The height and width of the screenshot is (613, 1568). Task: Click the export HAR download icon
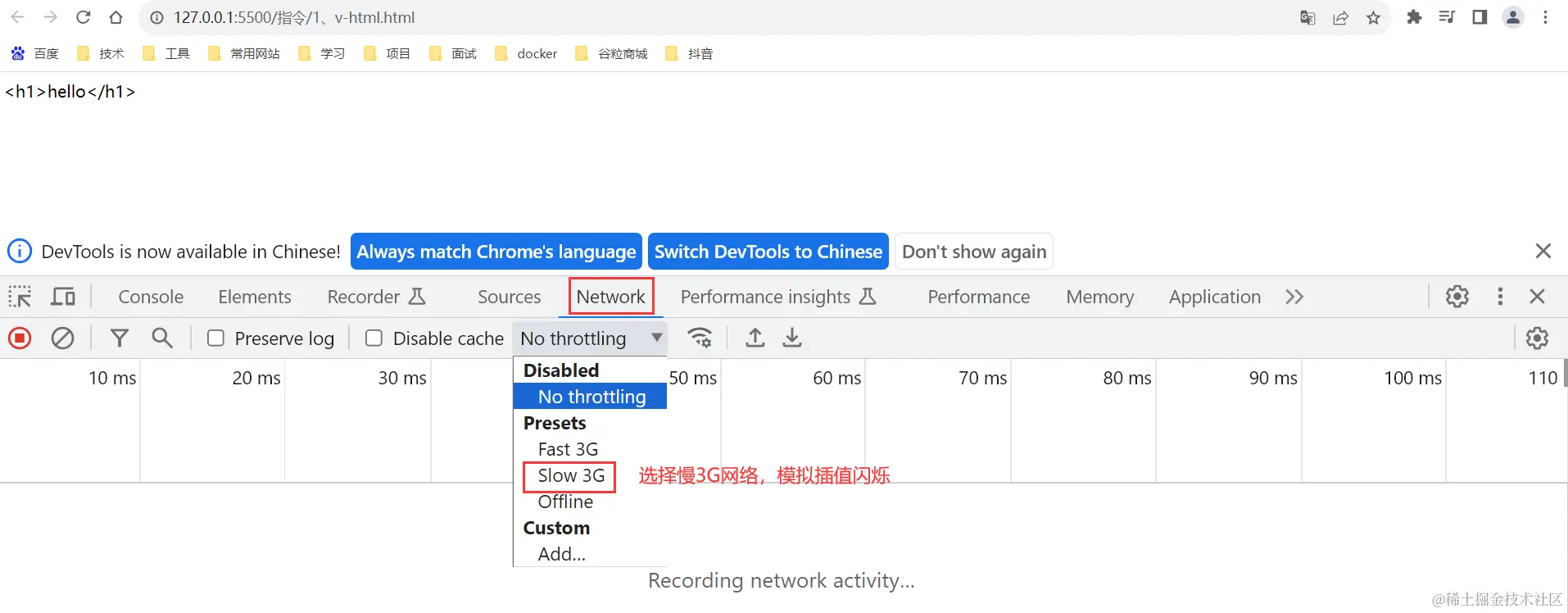click(792, 338)
